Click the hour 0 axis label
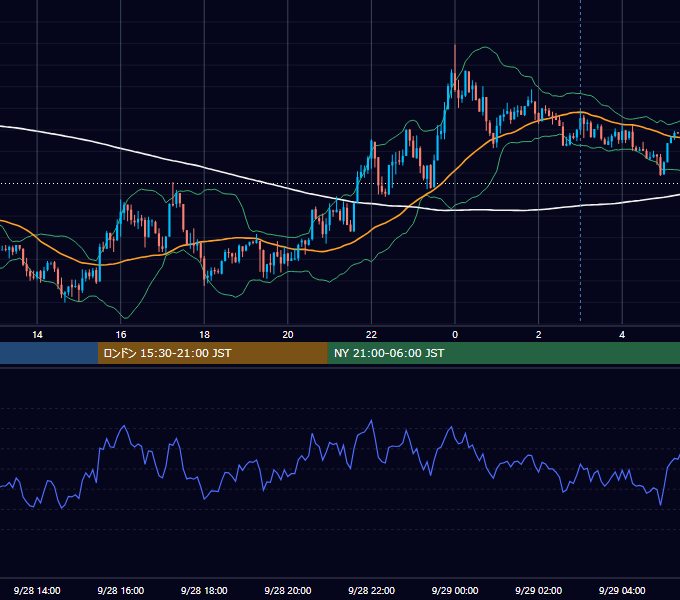680x600 pixels. click(455, 335)
